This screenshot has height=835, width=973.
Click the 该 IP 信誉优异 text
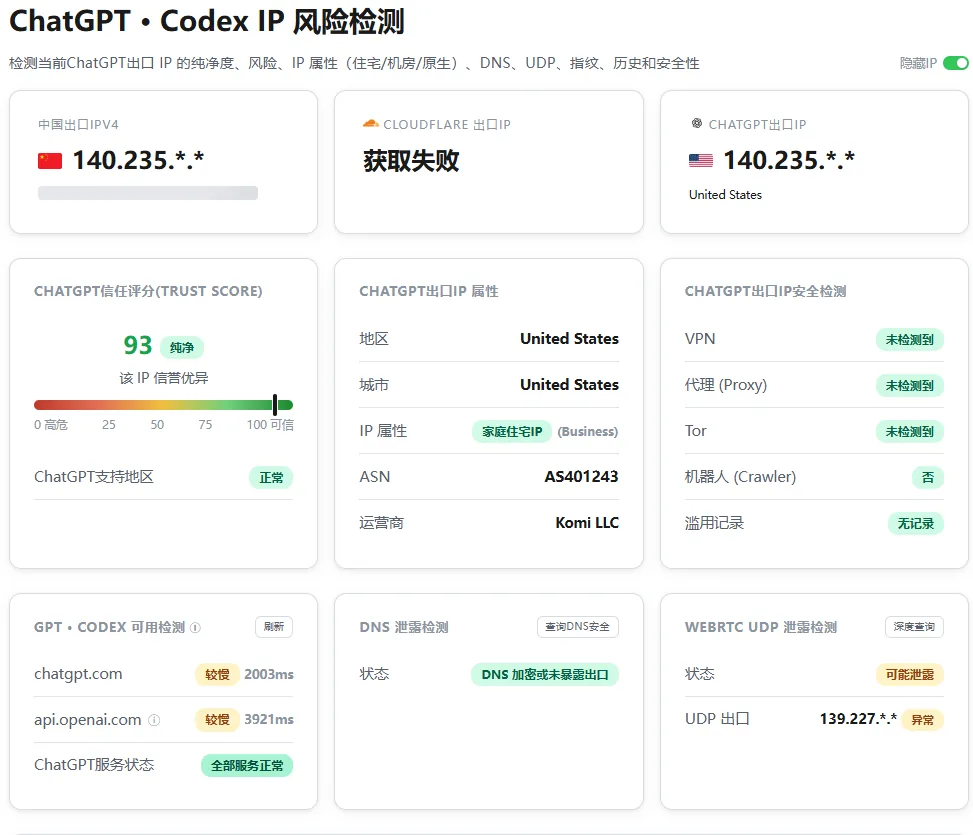point(164,378)
